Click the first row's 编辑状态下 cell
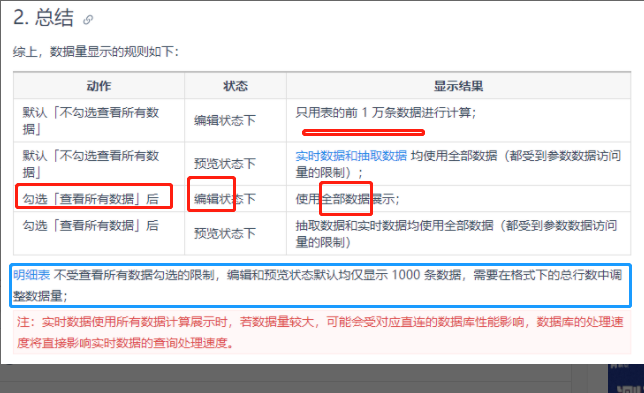This screenshot has width=644, height=393. (235, 120)
